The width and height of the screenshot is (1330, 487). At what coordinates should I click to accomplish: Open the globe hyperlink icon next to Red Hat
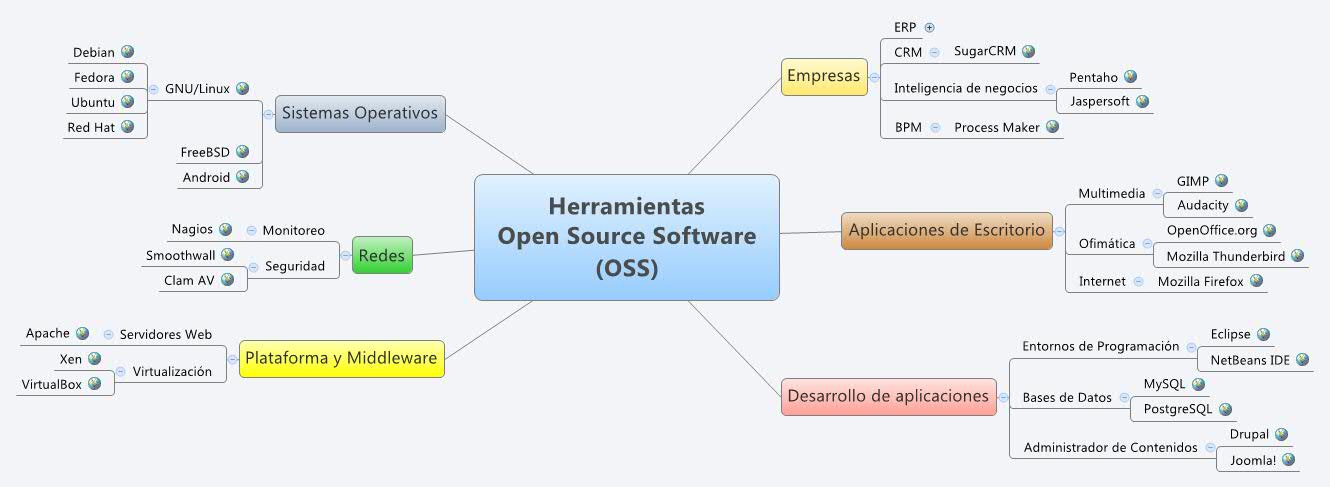pos(127,127)
